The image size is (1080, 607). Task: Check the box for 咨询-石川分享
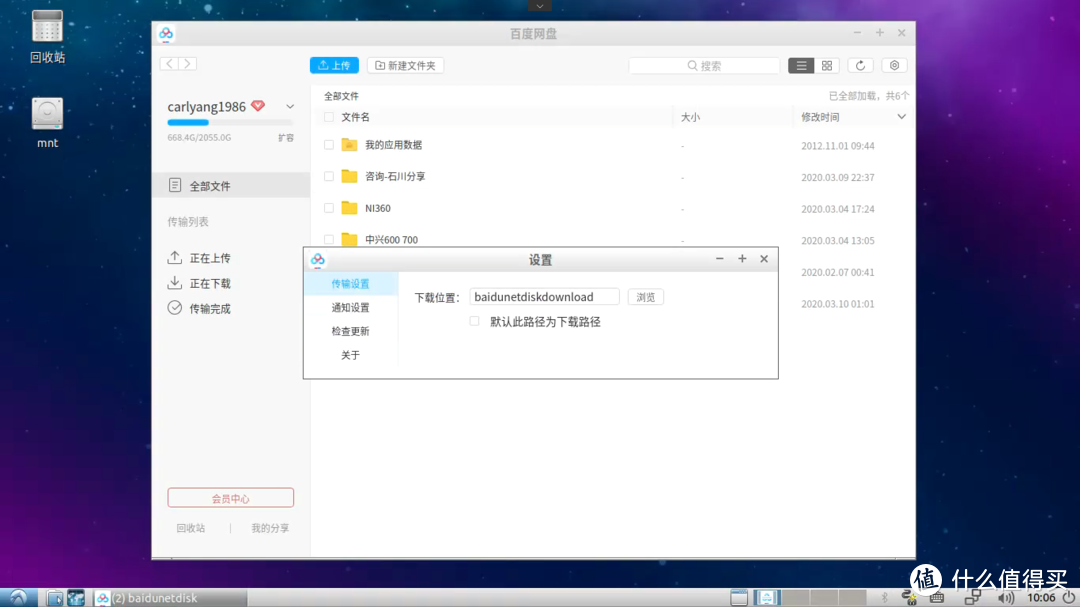coord(329,176)
